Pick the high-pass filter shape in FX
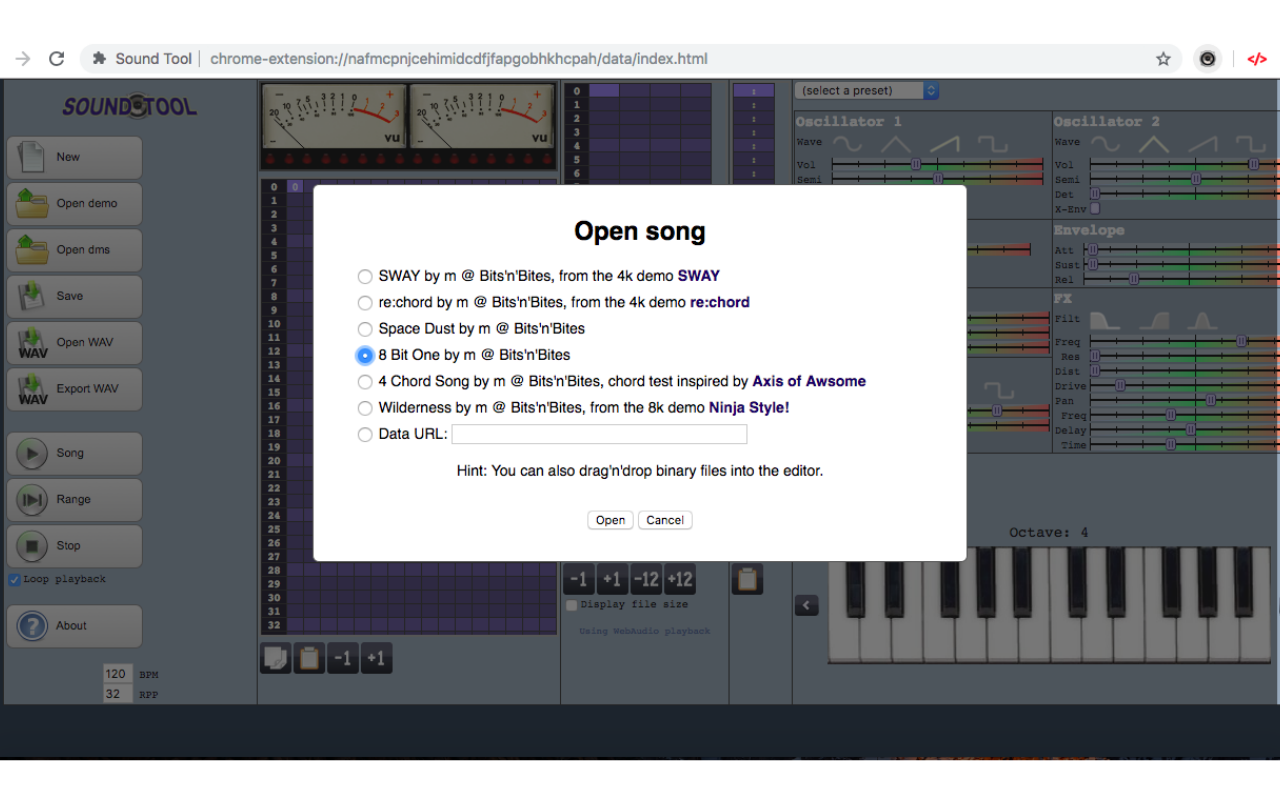This screenshot has height=800, width=1280. [x=1153, y=320]
